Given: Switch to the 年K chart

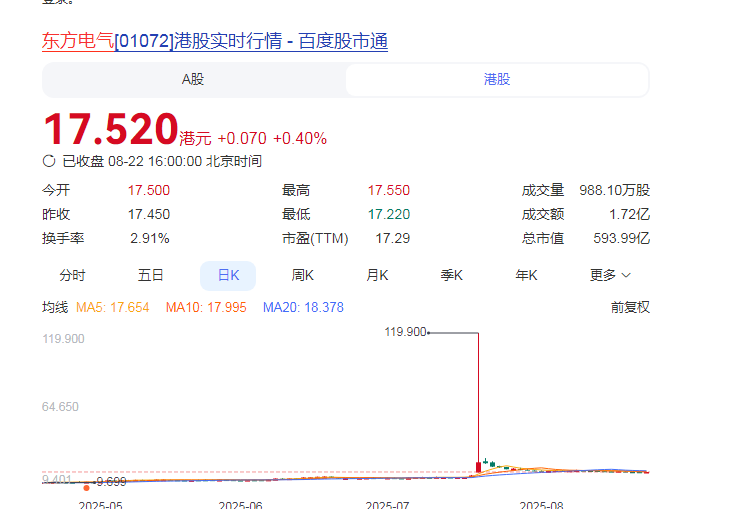Looking at the screenshot, I should (526, 275).
